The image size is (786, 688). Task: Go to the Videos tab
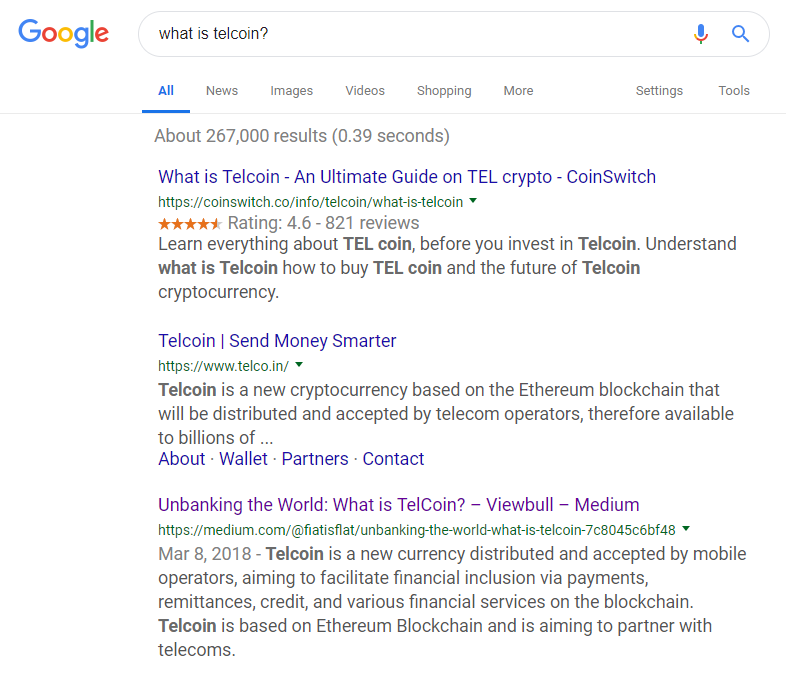click(365, 91)
